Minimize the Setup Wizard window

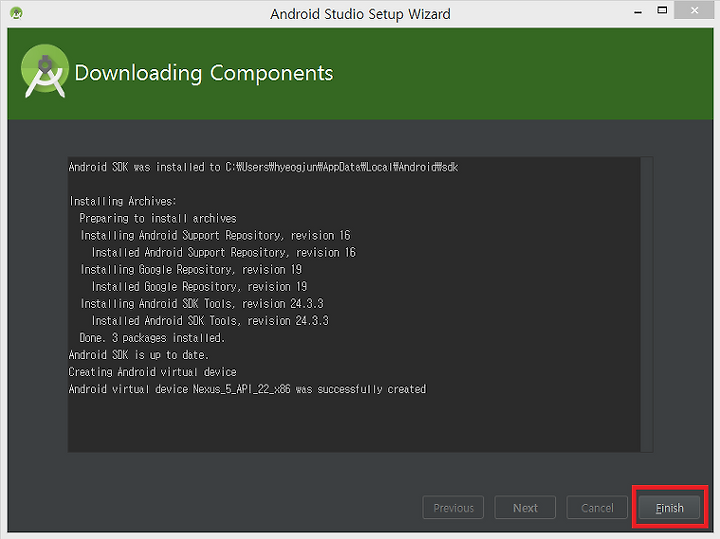click(638, 12)
